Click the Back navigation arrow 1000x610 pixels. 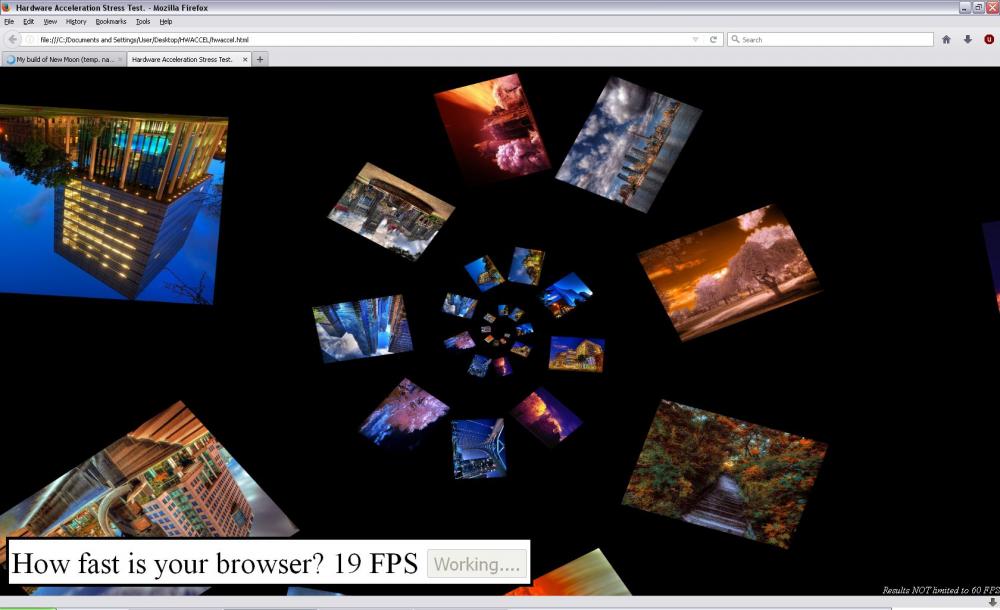click(13, 40)
